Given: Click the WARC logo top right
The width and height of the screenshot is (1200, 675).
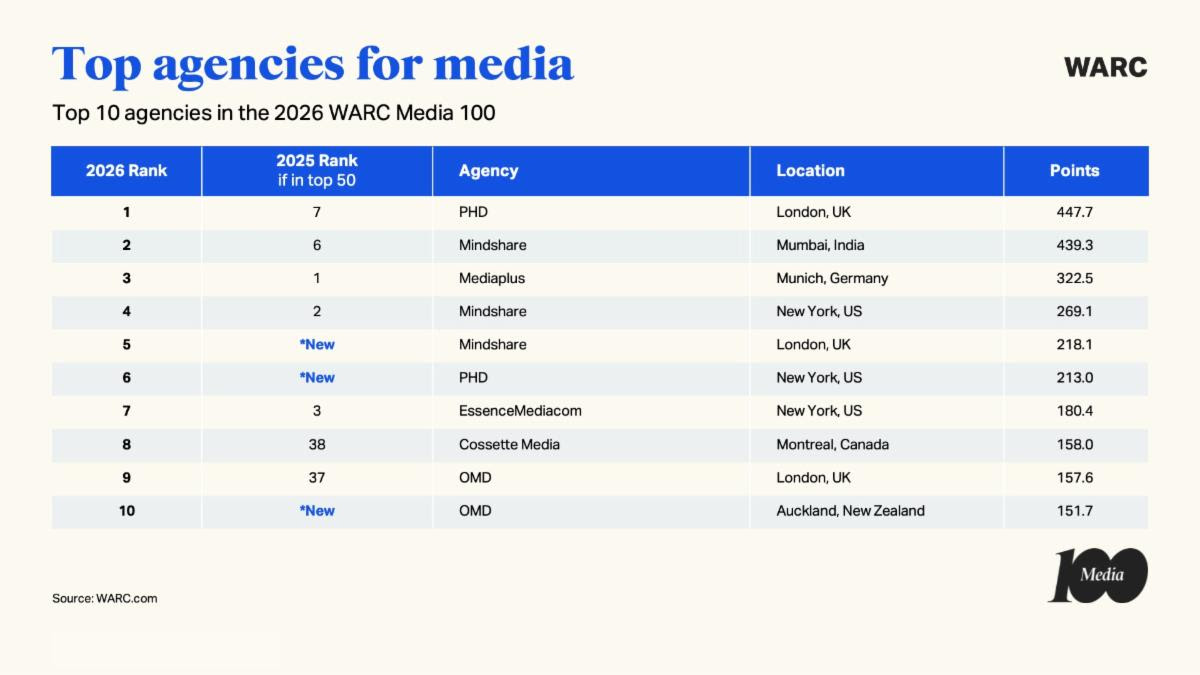Looking at the screenshot, I should tap(1106, 68).
